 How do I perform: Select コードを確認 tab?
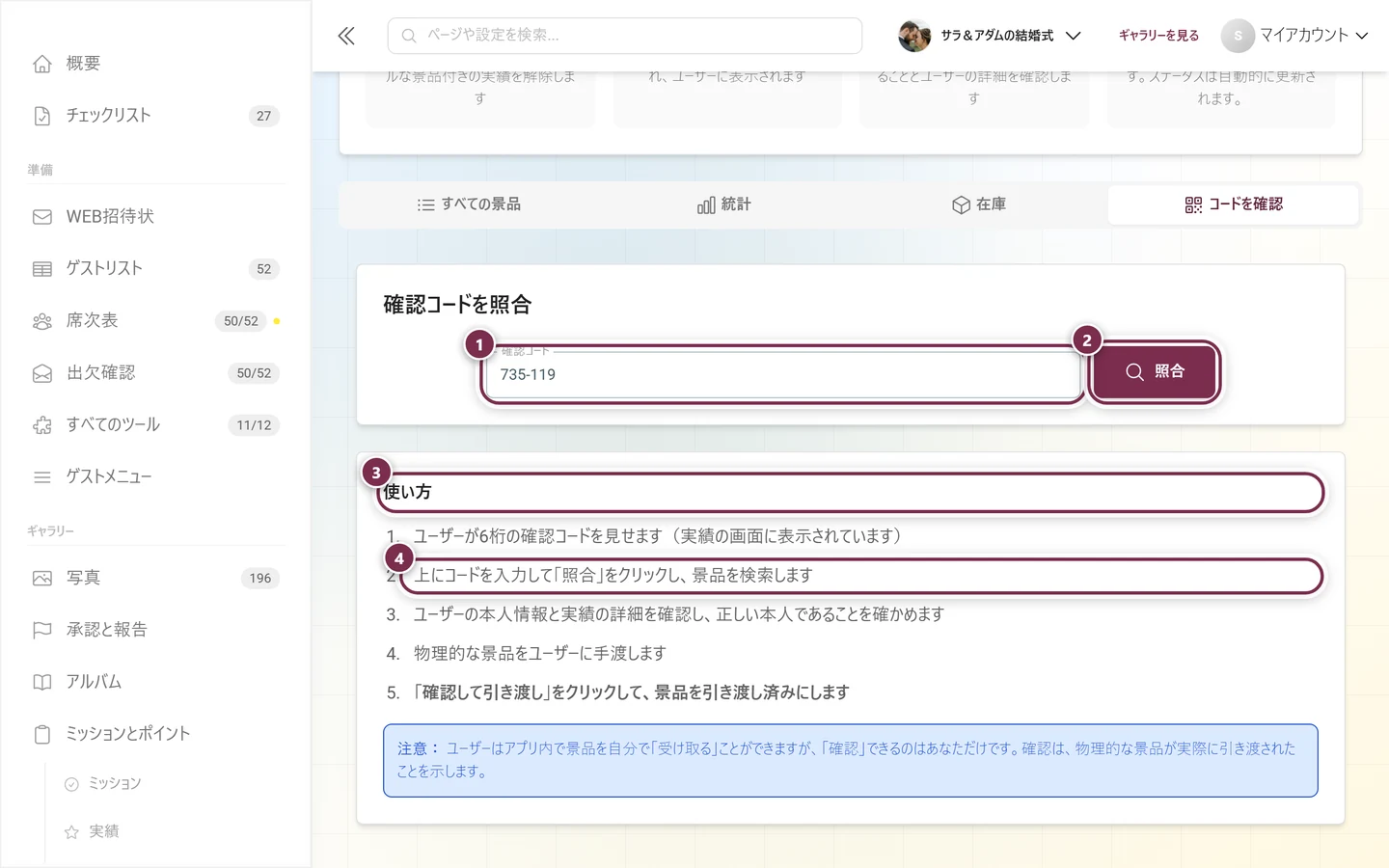coord(1234,204)
